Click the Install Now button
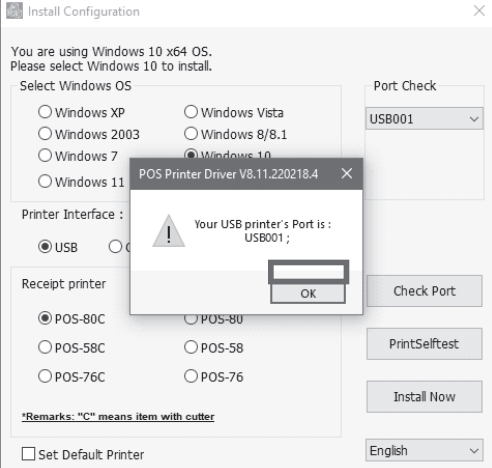The height and width of the screenshot is (468, 492). click(424, 397)
